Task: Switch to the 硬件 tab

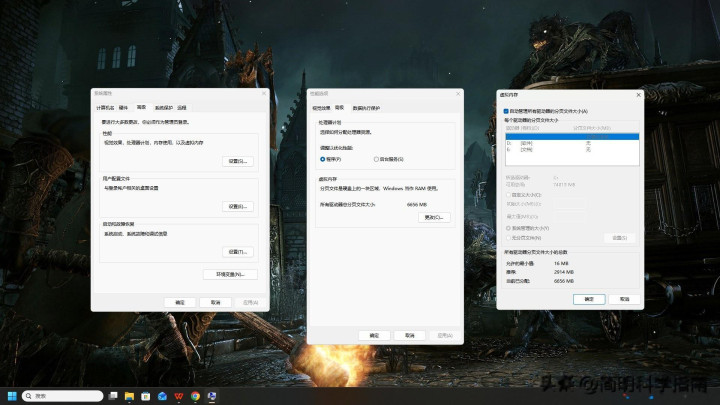Action: (x=124, y=106)
